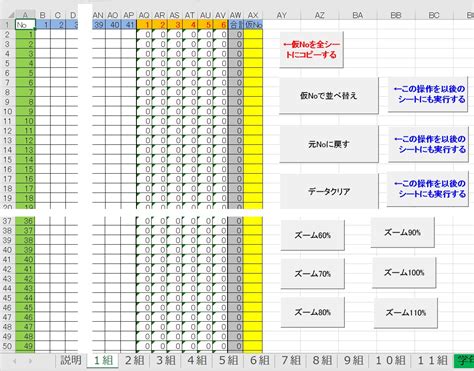Set zoom with the ズーム100% button
The height and width of the screenshot is (371, 474).
[404, 272]
